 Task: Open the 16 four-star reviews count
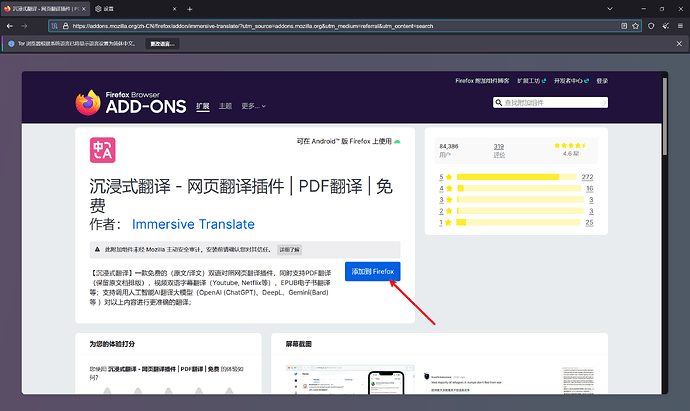pyautogui.click(x=590, y=188)
